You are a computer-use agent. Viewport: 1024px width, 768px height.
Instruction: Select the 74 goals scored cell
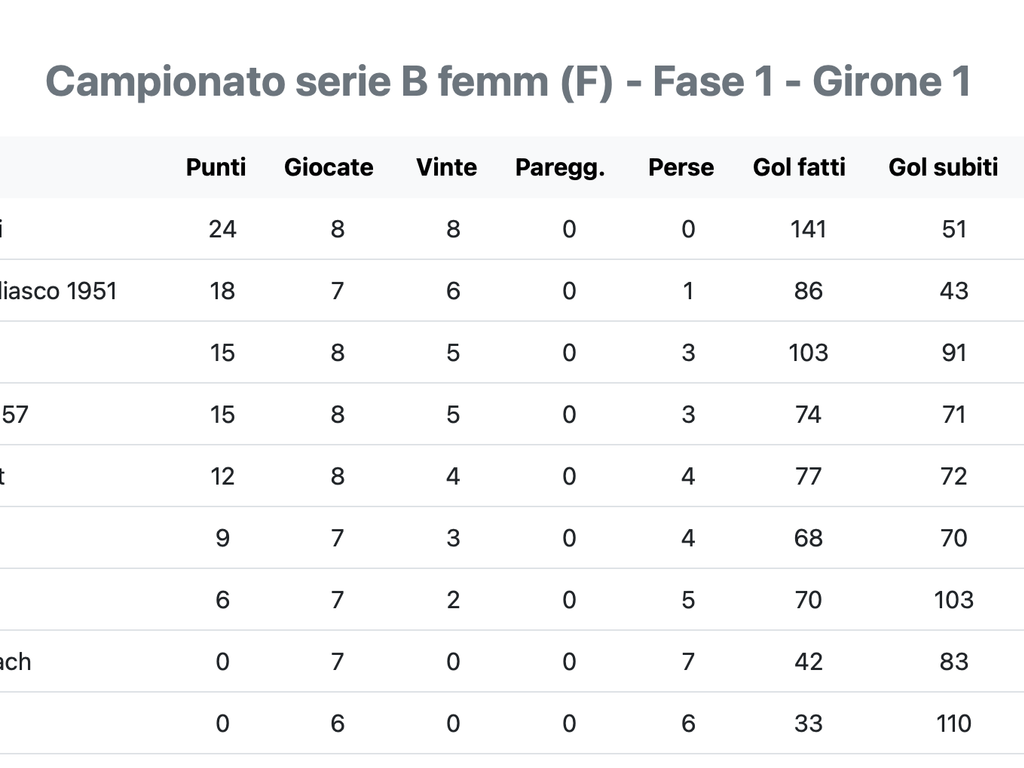(808, 415)
